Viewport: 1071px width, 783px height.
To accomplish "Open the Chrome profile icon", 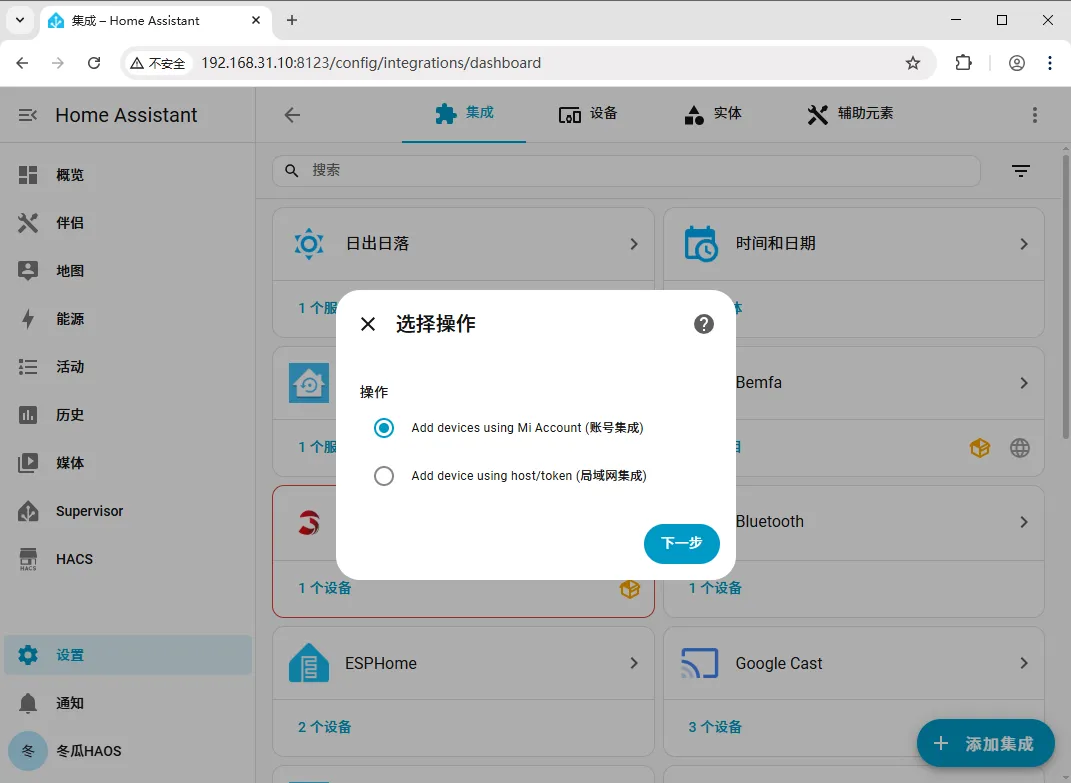I will point(1016,63).
